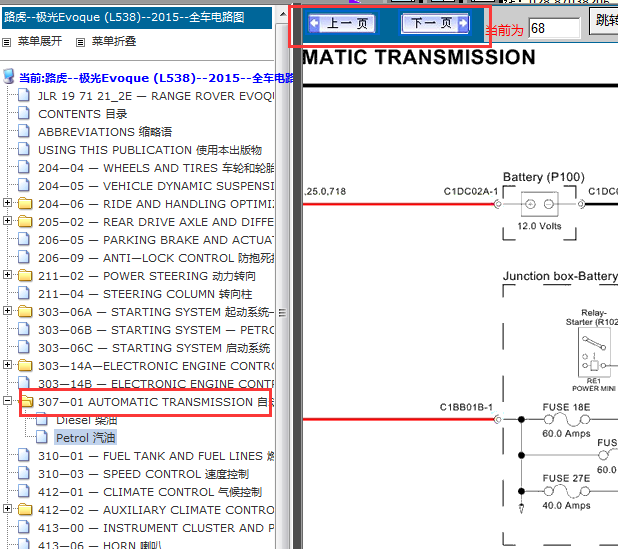Open 206-09 ANTI-LOCK CONTROL page
Image resolution: width=618 pixels, height=549 pixels.
(156, 258)
